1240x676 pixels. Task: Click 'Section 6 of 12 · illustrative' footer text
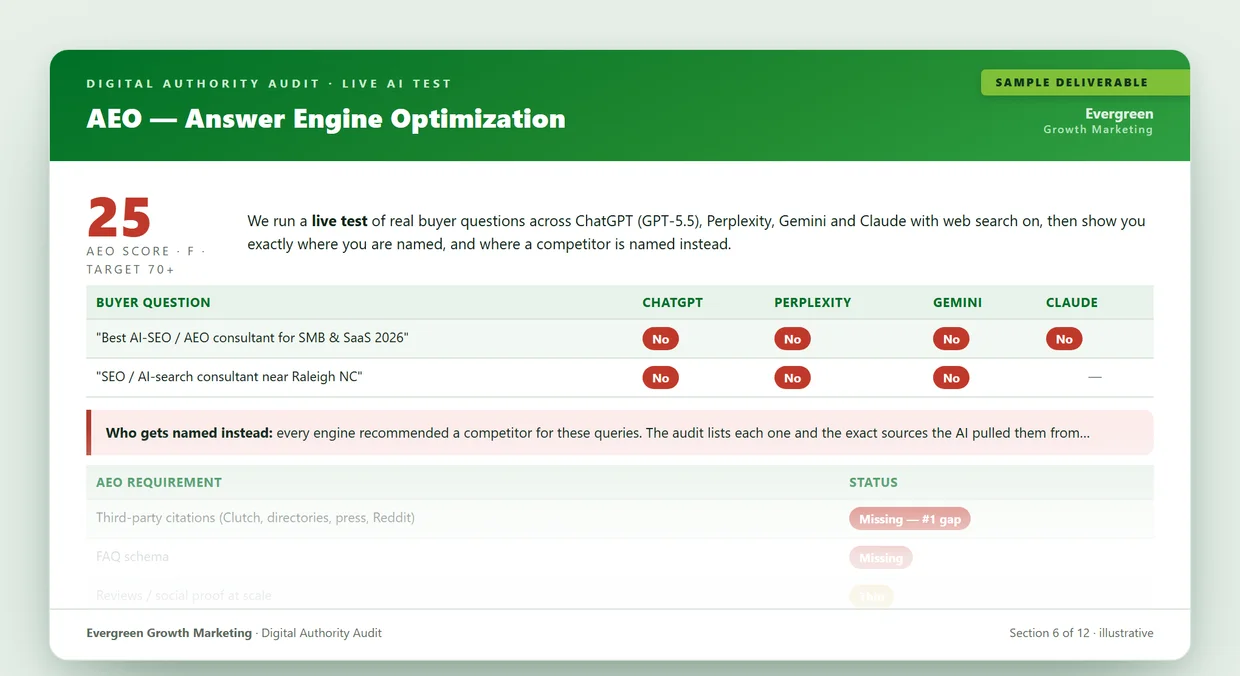coord(1081,633)
